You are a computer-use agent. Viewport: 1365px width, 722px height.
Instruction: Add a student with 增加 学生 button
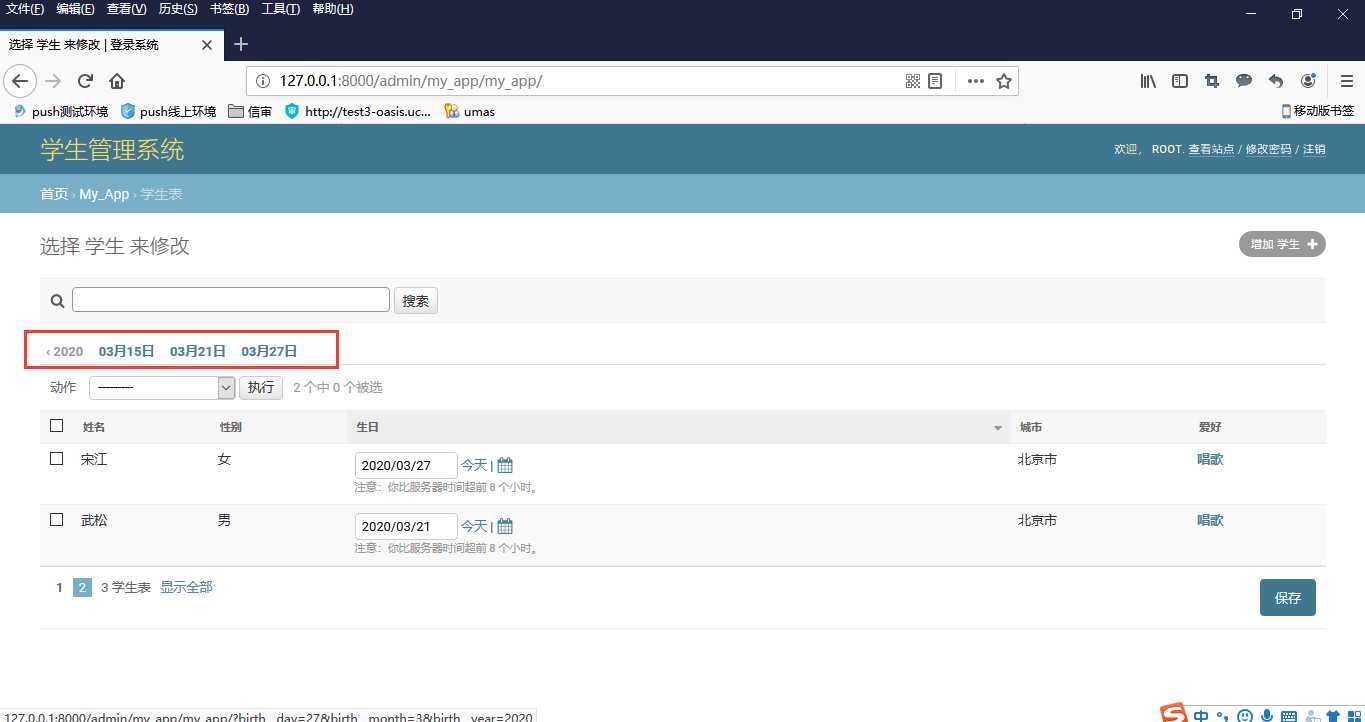1282,244
